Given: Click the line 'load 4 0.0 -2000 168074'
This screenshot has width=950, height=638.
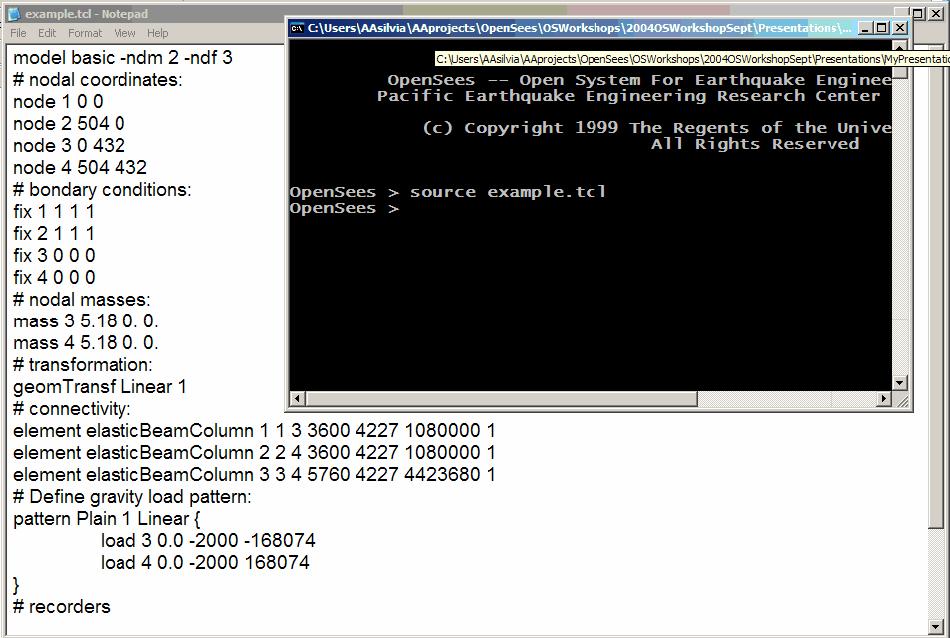Looking at the screenshot, I should coord(205,562).
